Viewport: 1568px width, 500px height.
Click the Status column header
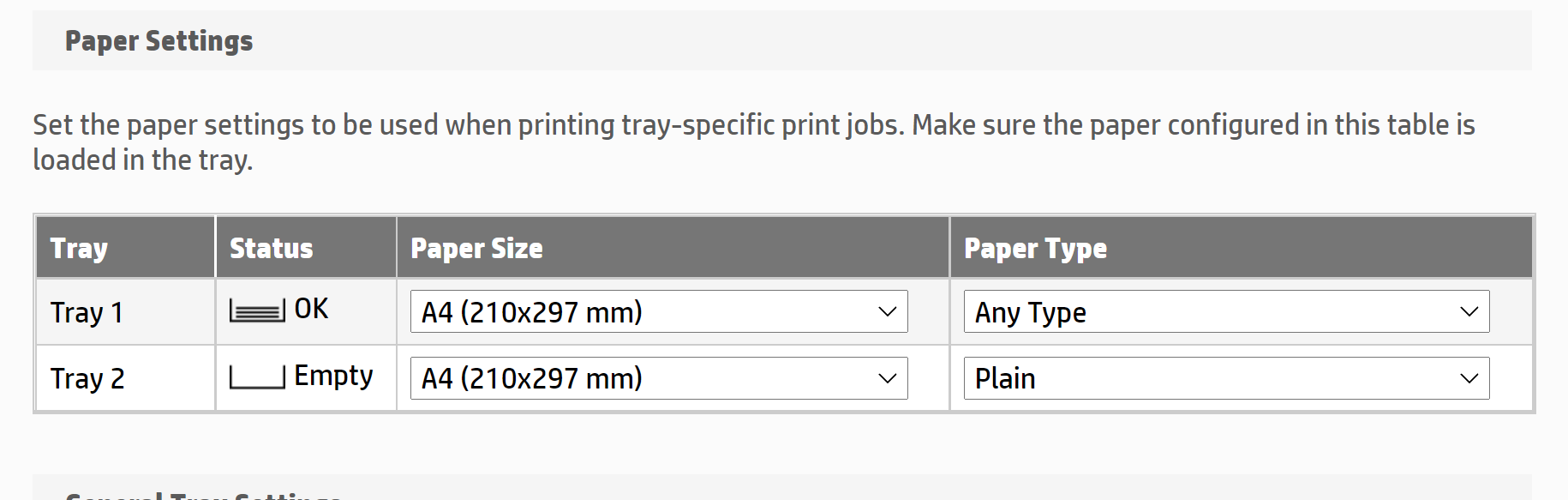tap(270, 247)
